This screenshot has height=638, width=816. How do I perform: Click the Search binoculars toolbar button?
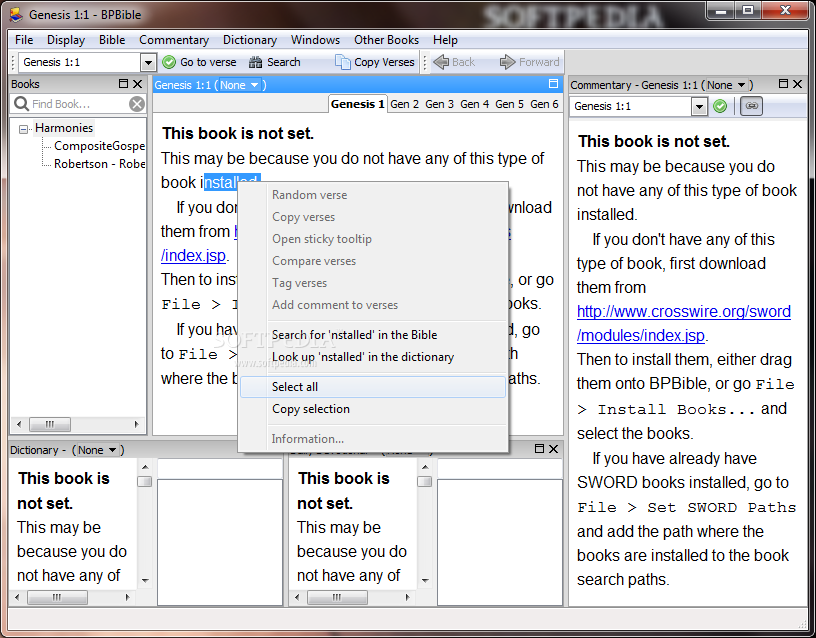pyautogui.click(x=275, y=62)
